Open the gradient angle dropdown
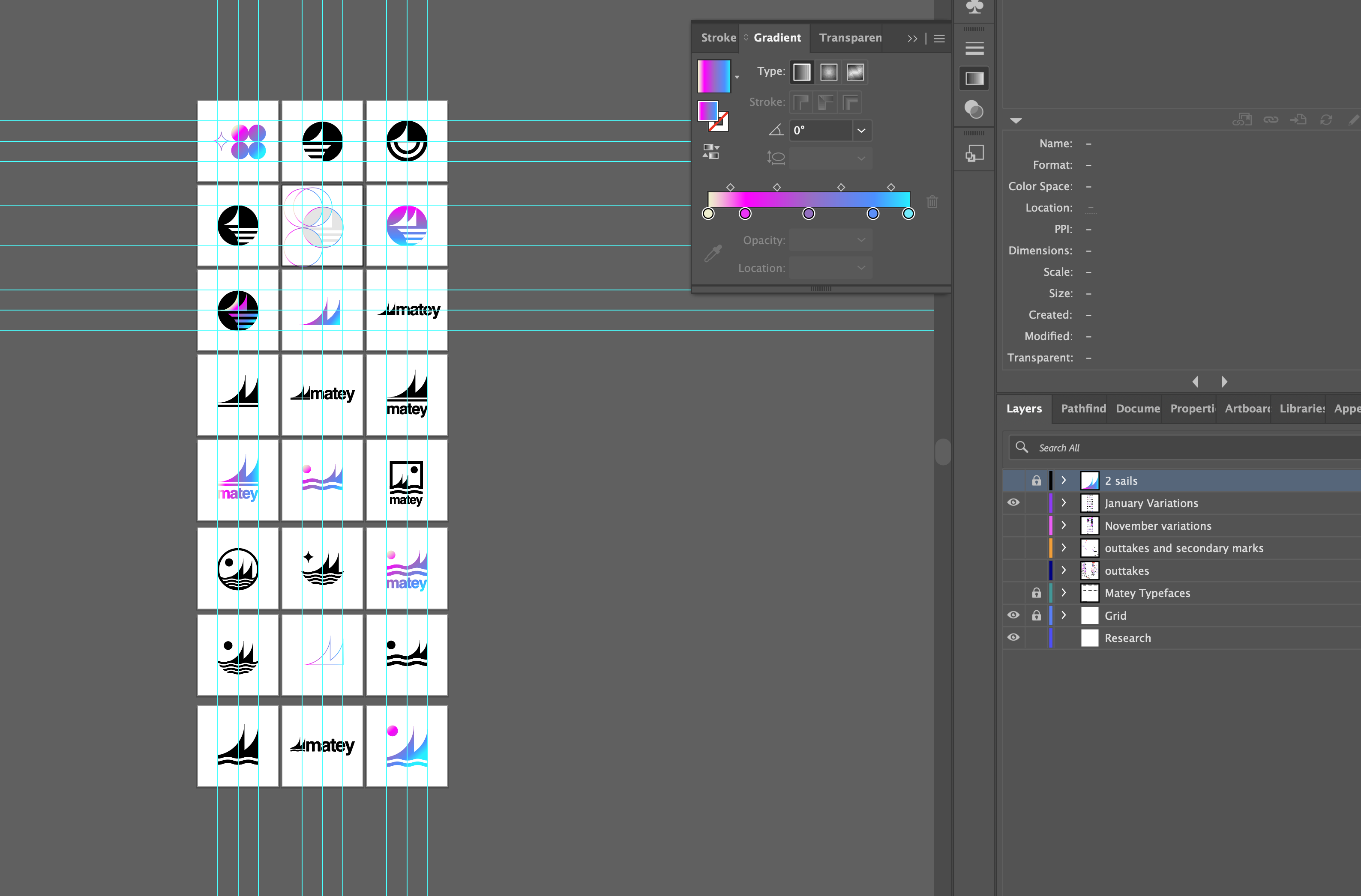 pyautogui.click(x=861, y=130)
